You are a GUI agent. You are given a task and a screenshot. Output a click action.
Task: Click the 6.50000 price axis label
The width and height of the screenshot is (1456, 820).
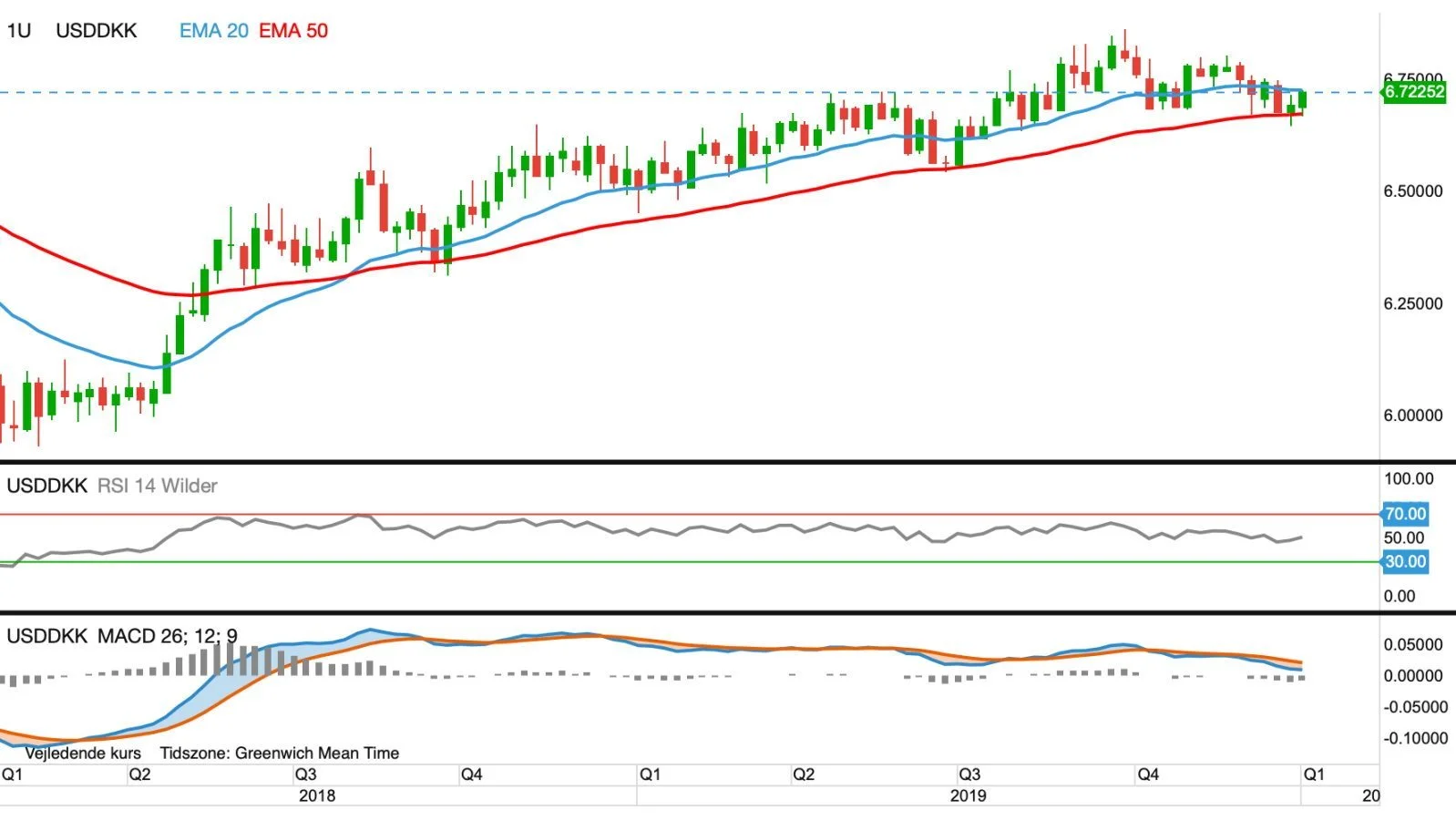point(1413,191)
